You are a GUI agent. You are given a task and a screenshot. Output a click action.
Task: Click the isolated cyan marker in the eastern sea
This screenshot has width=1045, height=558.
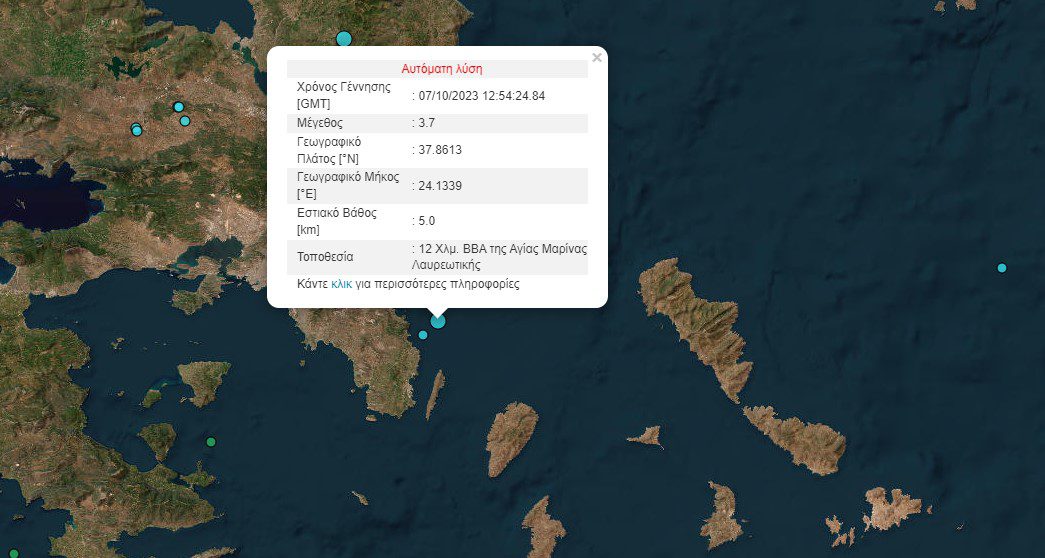coord(1002,268)
